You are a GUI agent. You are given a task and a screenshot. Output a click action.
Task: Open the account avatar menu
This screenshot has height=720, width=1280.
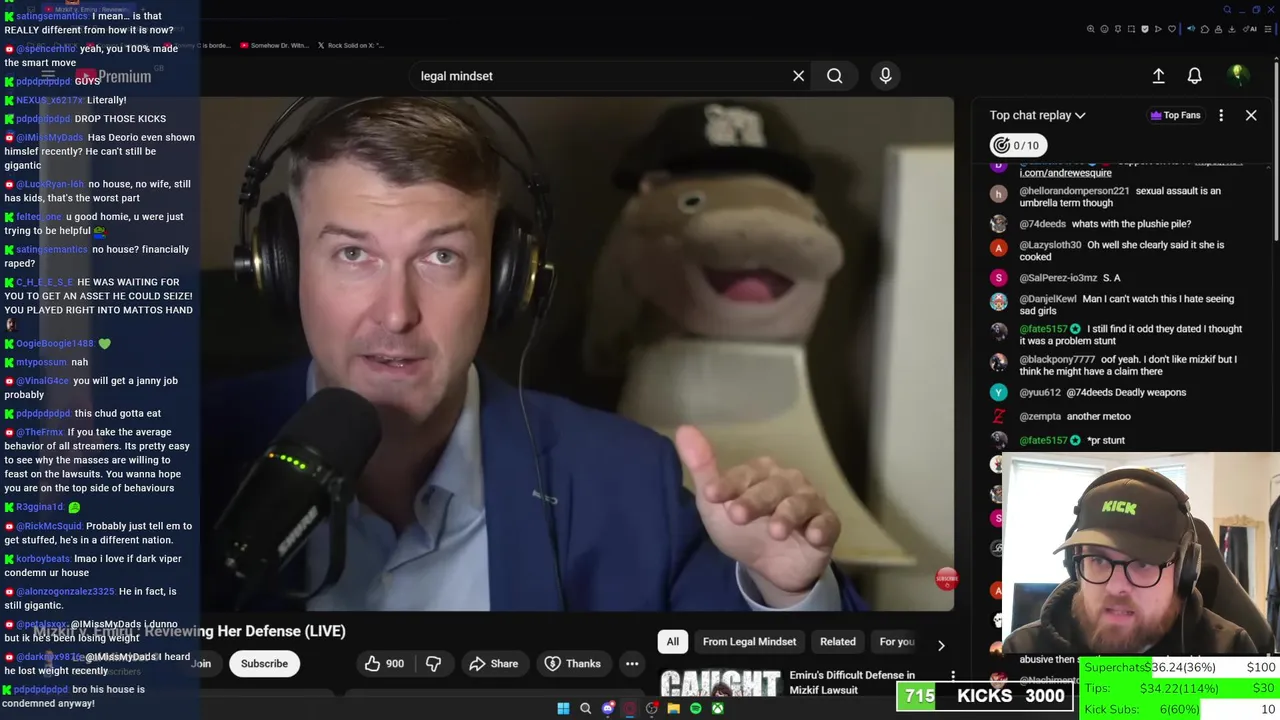[x=1238, y=75]
